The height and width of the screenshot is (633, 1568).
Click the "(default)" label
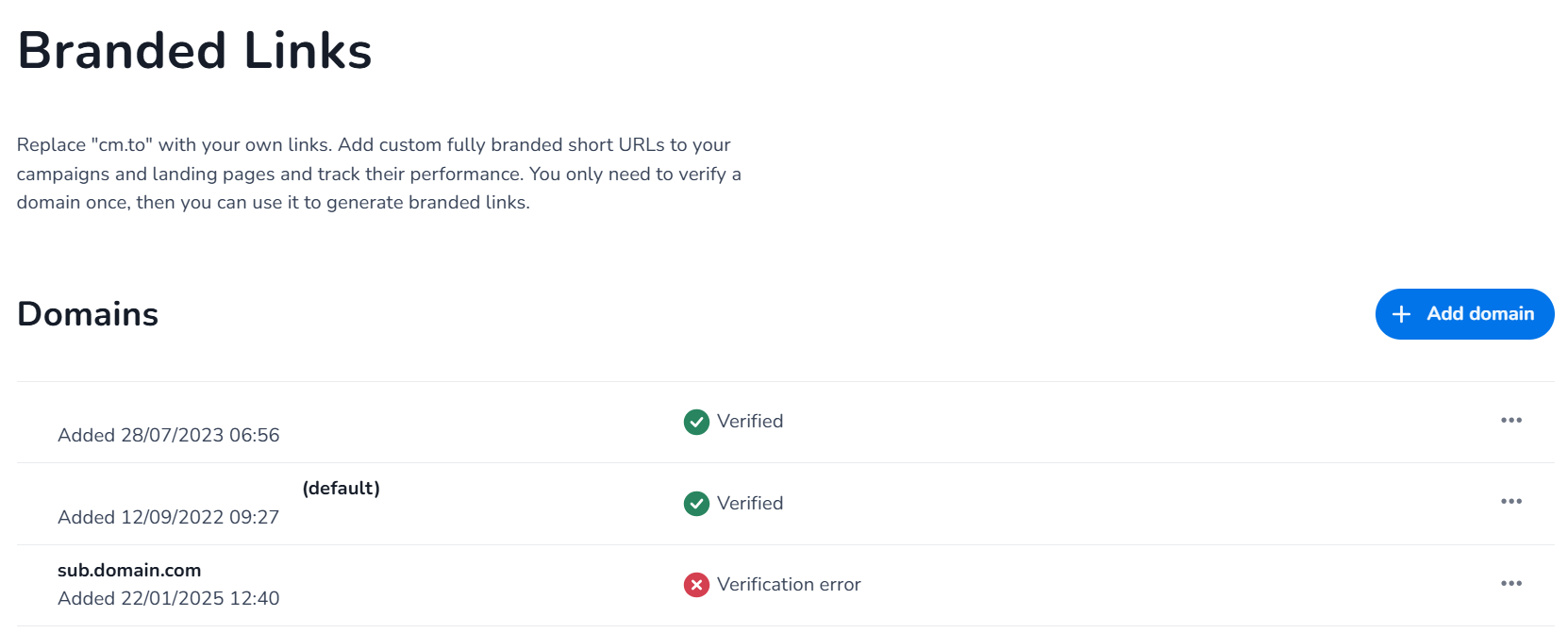341,489
